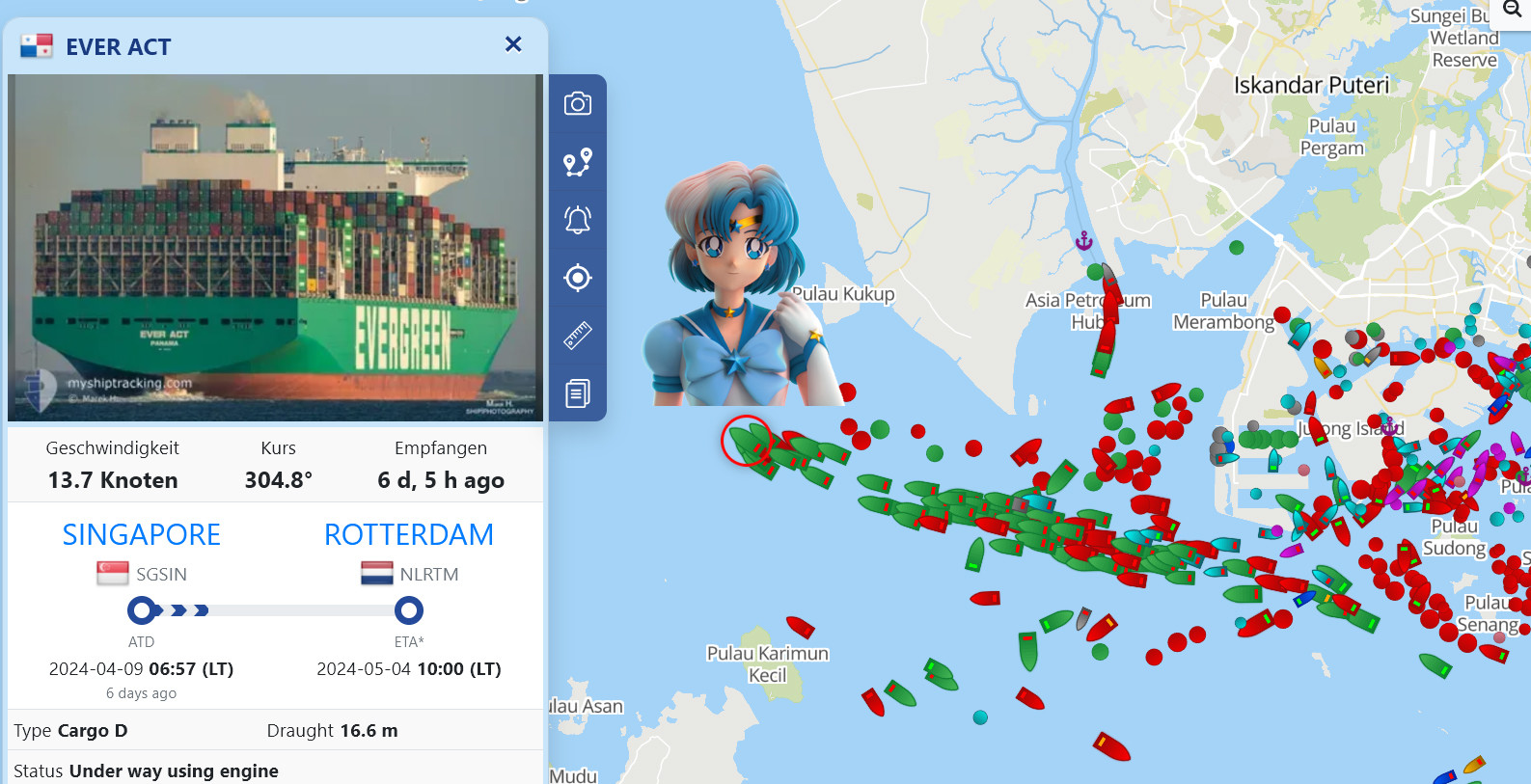
Task: Click the EVER ACT ship photo
Action: point(275,248)
